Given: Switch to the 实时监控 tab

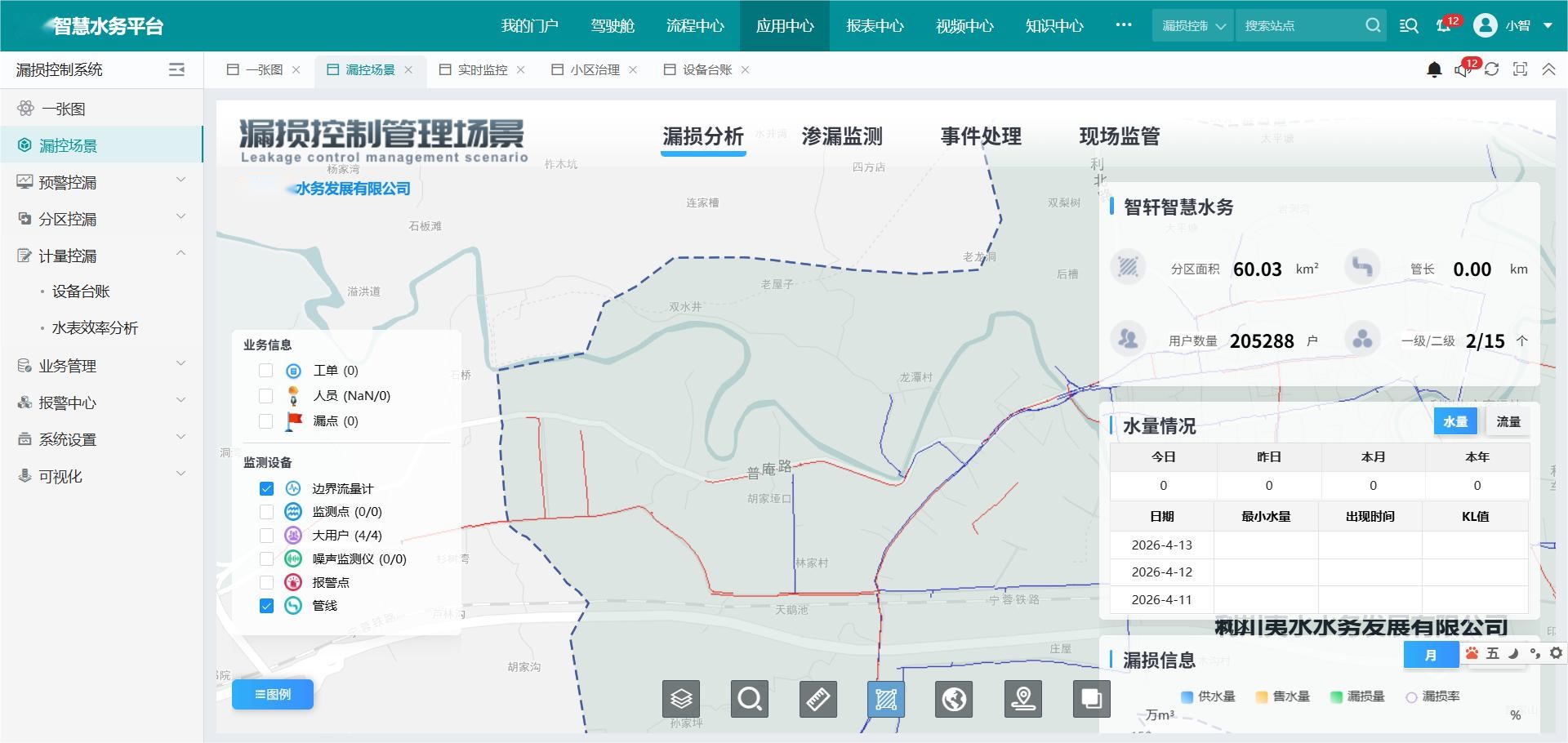Looking at the screenshot, I should [x=482, y=70].
